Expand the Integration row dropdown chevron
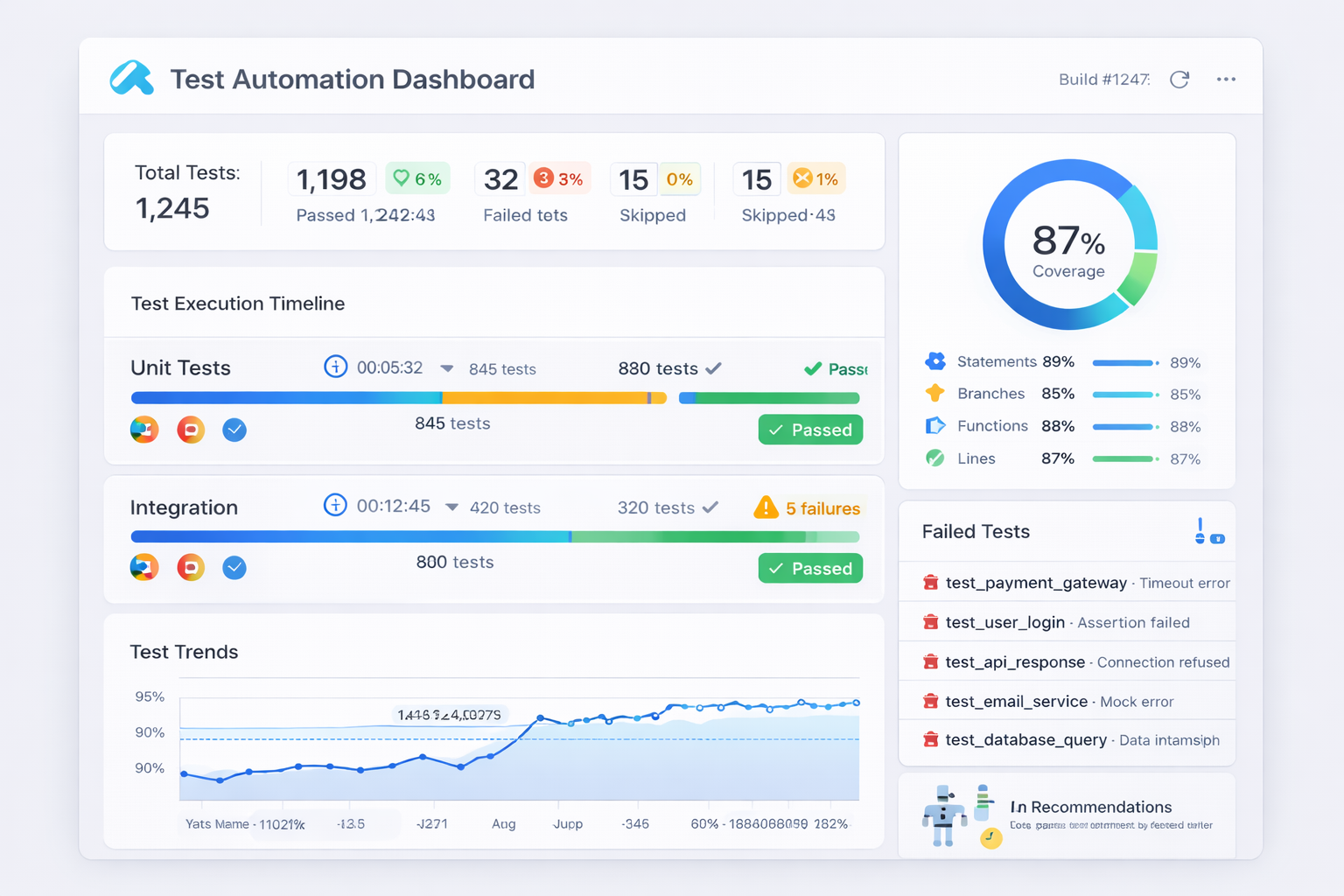This screenshot has height=896, width=1344. click(x=452, y=507)
